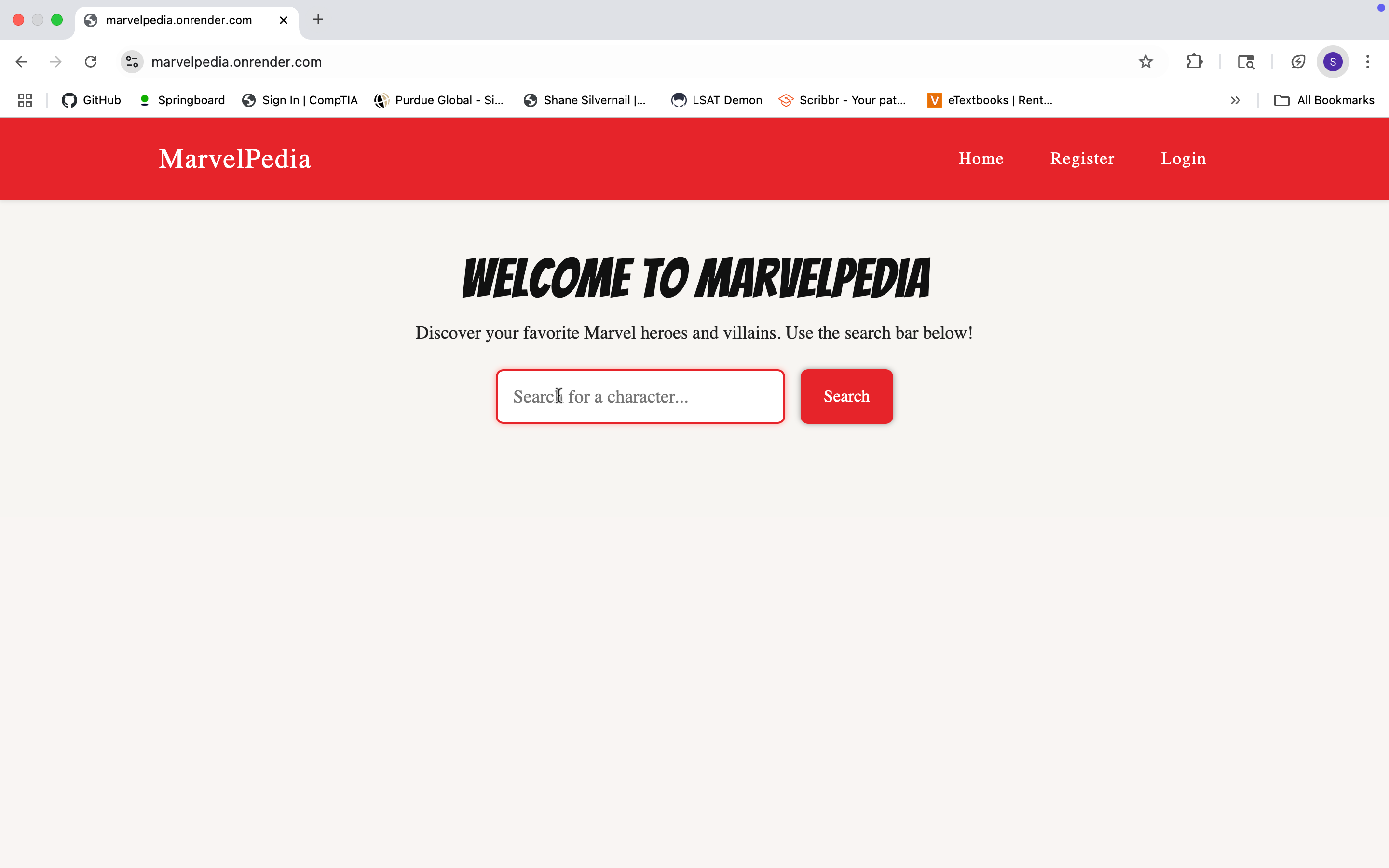Image resolution: width=1389 pixels, height=868 pixels.
Task: Click the MarvelPedia logo text
Action: point(235,159)
